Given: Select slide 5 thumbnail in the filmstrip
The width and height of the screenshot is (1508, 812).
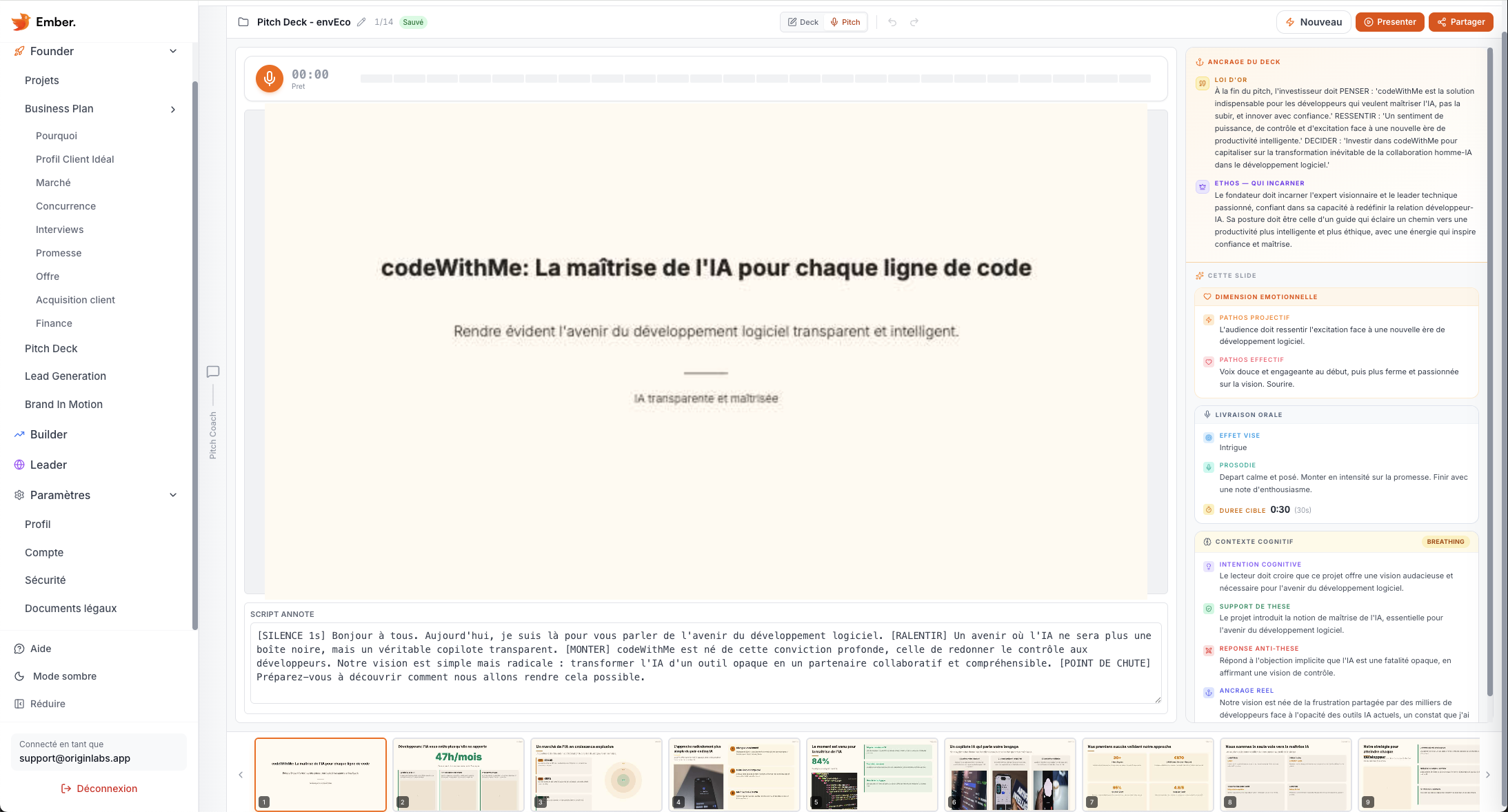Looking at the screenshot, I should (872, 774).
